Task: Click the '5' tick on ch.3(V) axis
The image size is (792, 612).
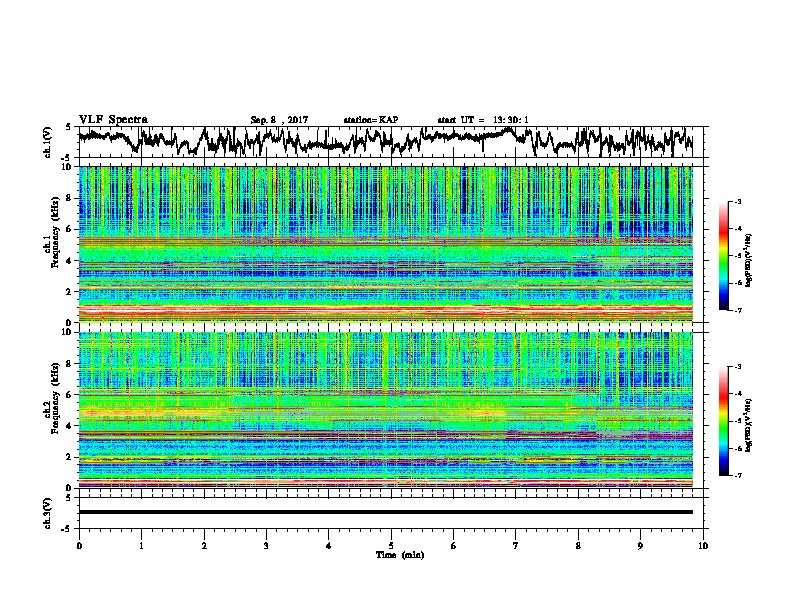Action: (x=68, y=498)
